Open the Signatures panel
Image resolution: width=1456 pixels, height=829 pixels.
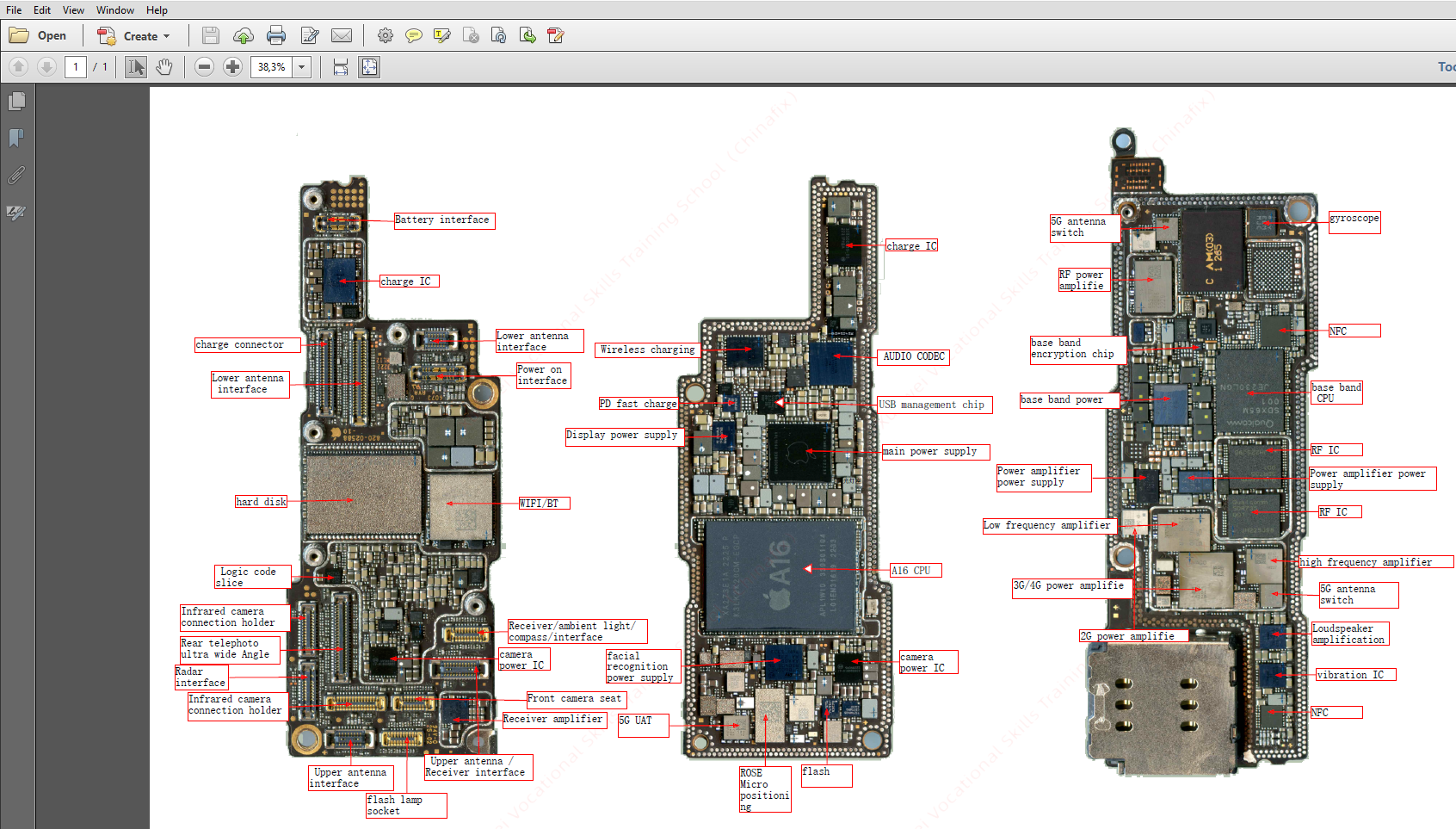16,213
